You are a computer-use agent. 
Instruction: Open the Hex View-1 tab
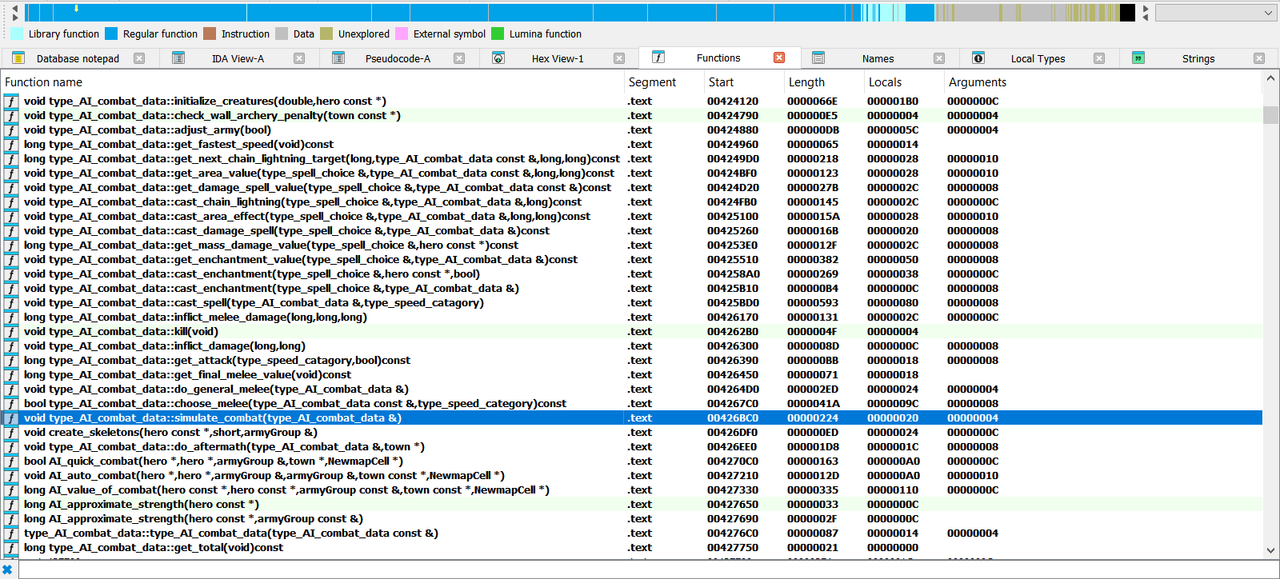point(557,58)
